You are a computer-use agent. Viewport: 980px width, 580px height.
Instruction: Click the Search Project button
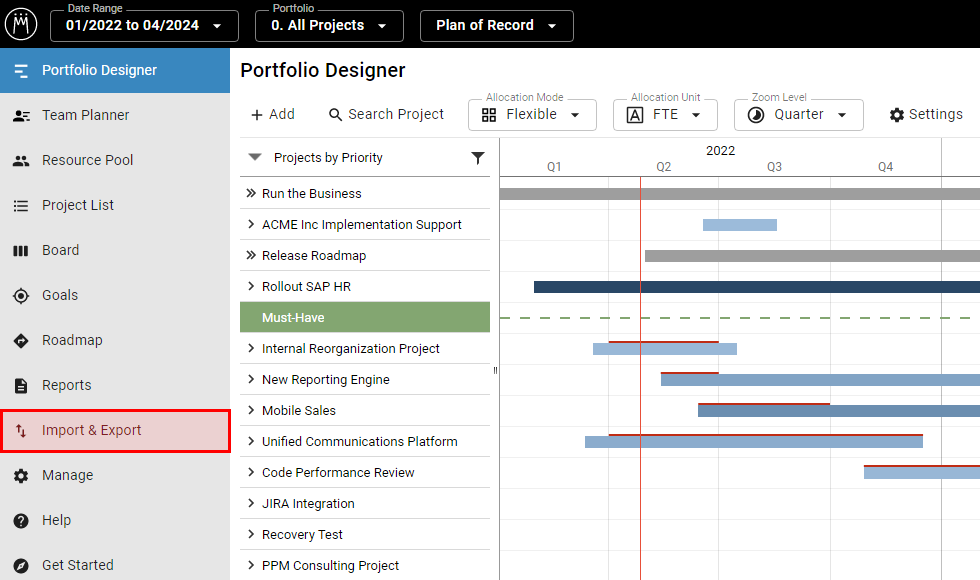click(386, 115)
